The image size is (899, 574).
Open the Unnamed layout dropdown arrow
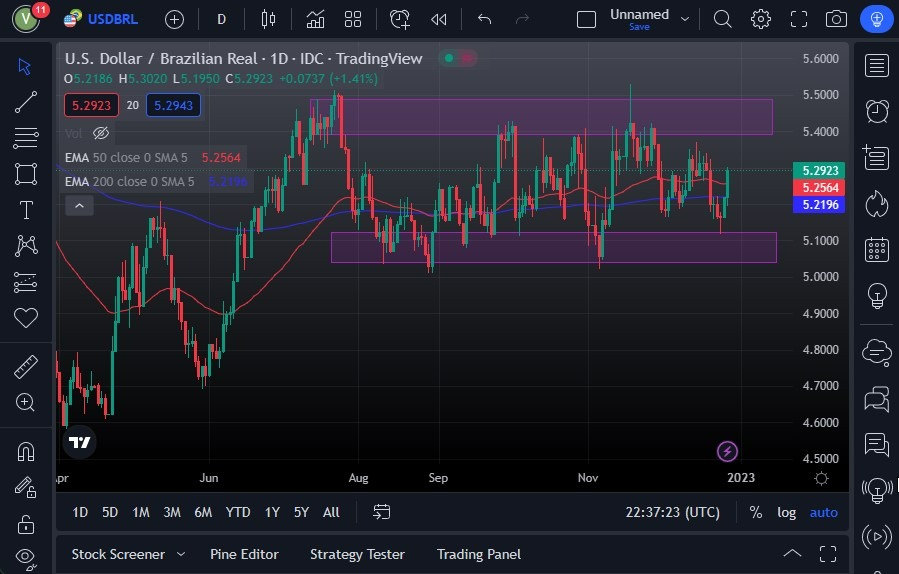coord(685,19)
